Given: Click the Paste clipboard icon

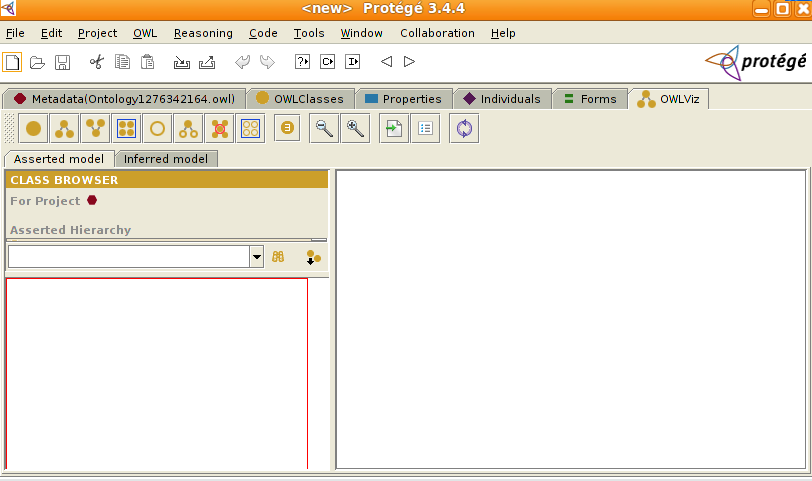Looking at the screenshot, I should point(148,62).
